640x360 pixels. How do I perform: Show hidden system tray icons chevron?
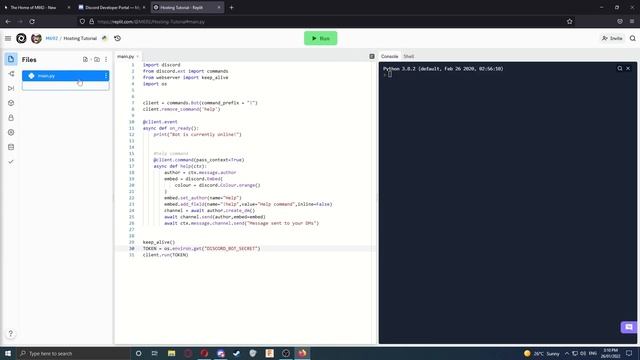click(567, 353)
